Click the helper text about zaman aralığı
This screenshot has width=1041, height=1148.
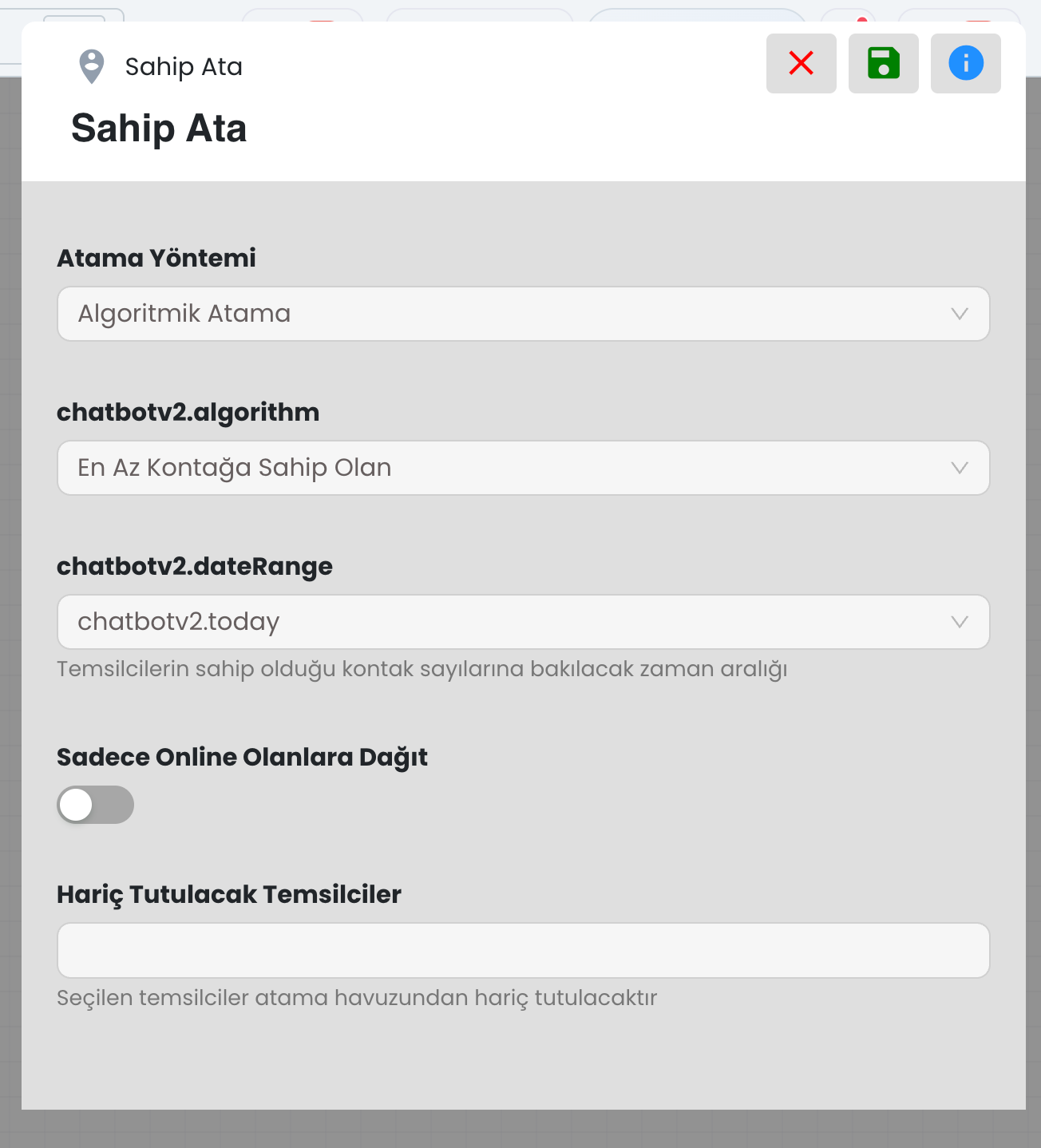click(x=422, y=669)
